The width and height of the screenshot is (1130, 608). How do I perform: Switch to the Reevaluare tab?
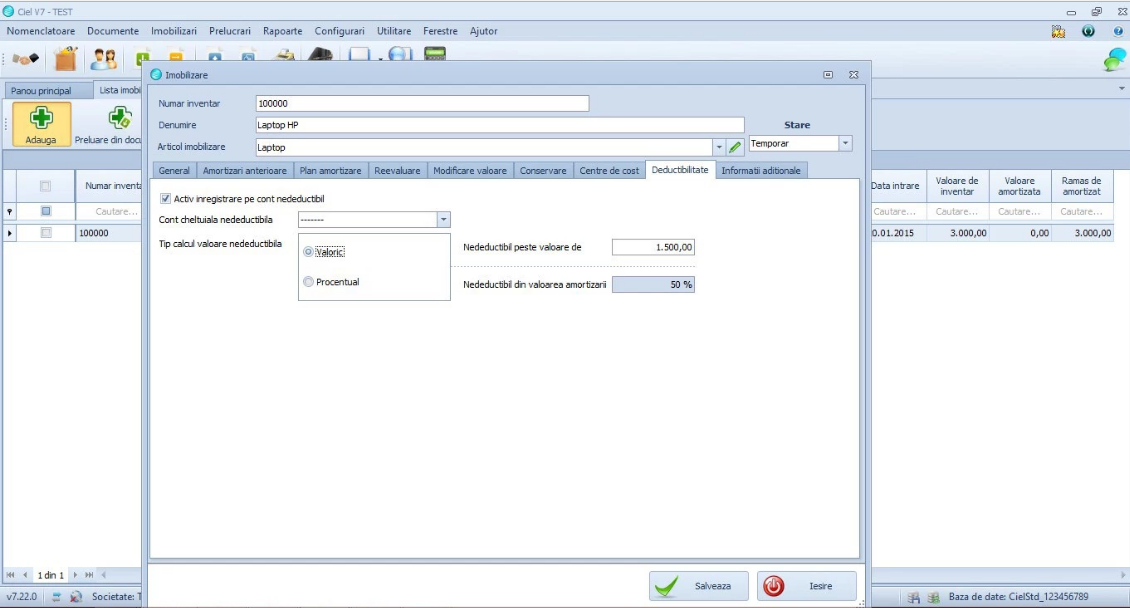point(397,171)
